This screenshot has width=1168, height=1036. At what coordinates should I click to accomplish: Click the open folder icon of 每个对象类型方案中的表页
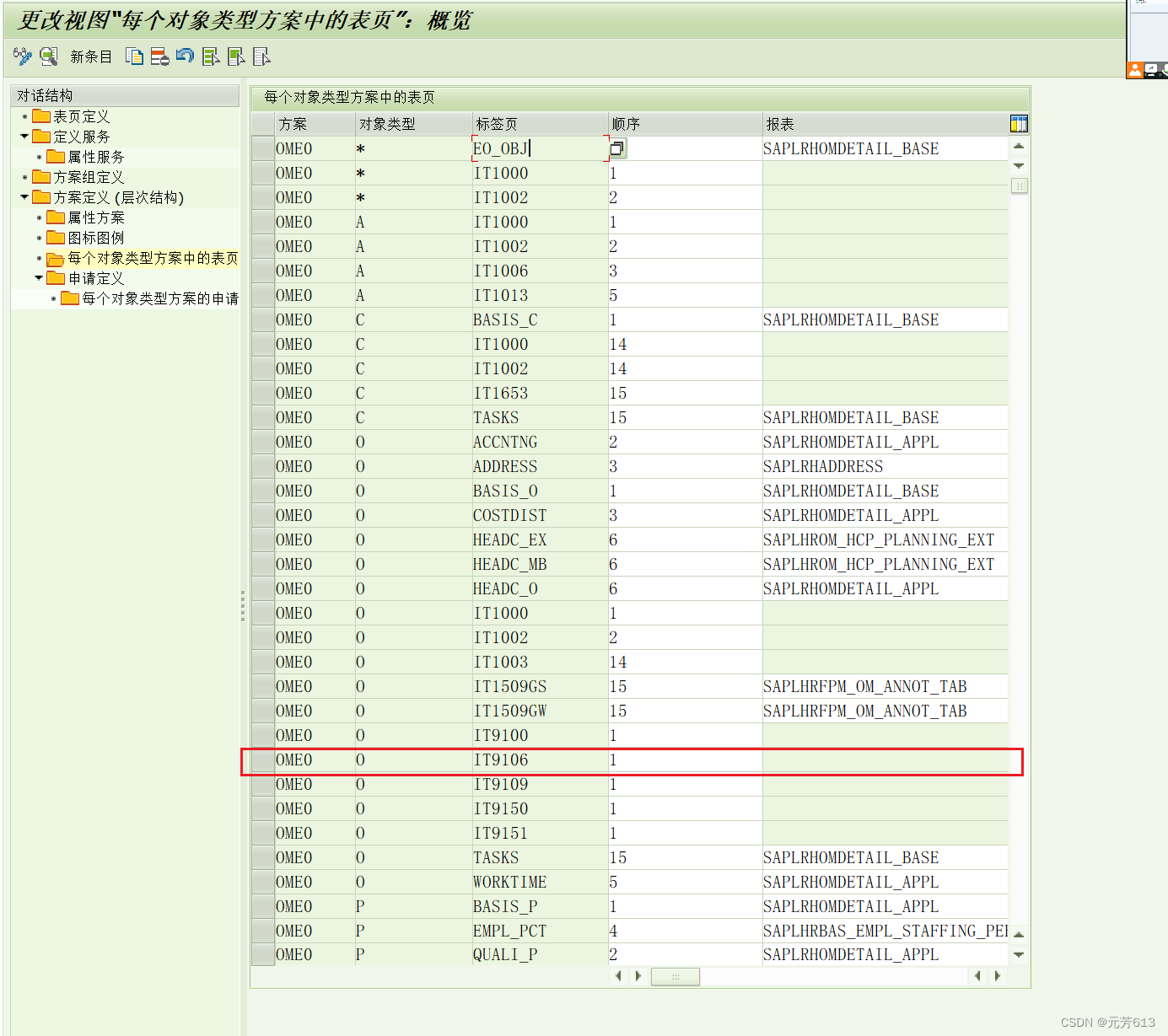56,259
